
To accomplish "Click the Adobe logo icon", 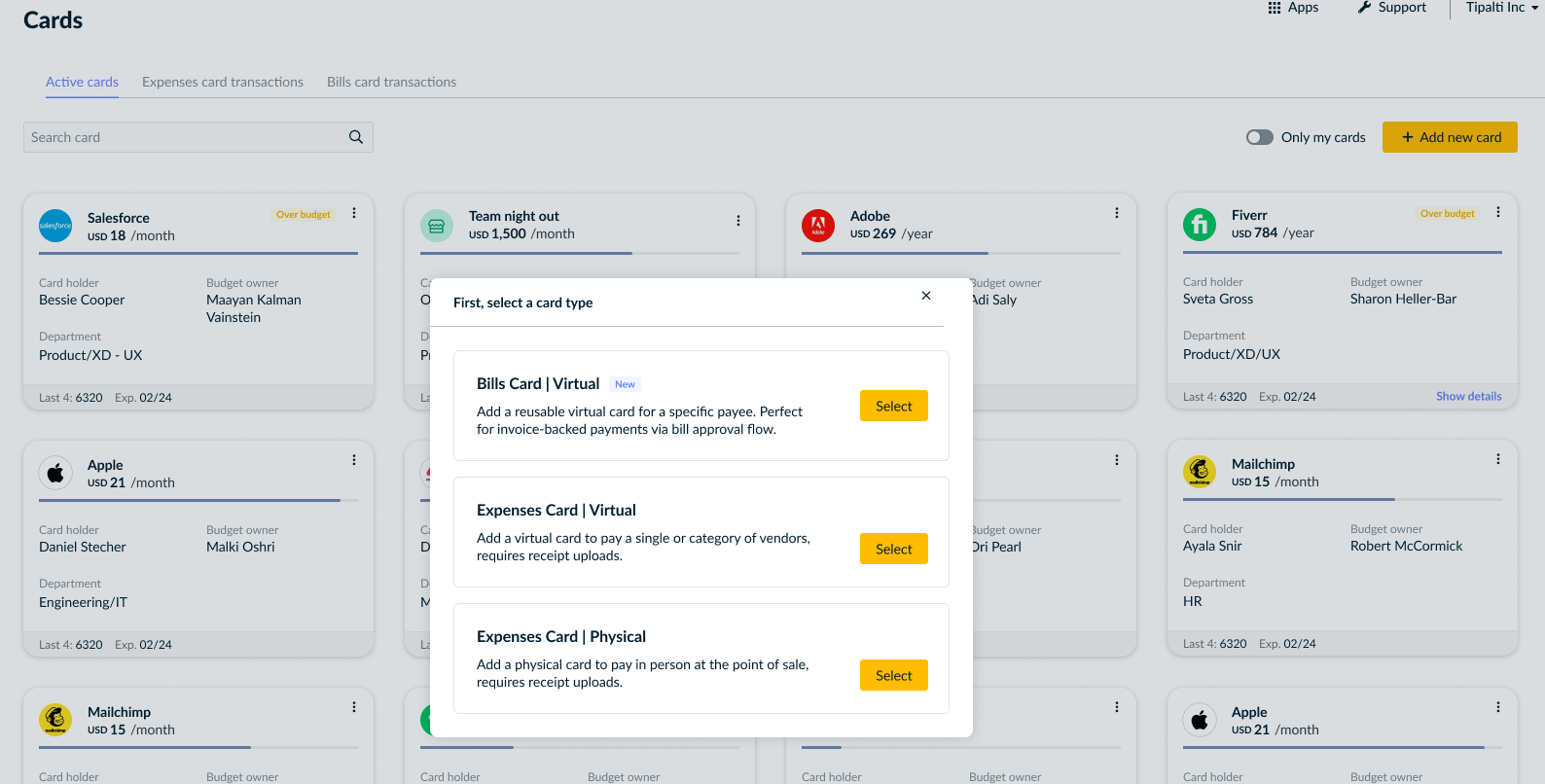I will pos(818,226).
